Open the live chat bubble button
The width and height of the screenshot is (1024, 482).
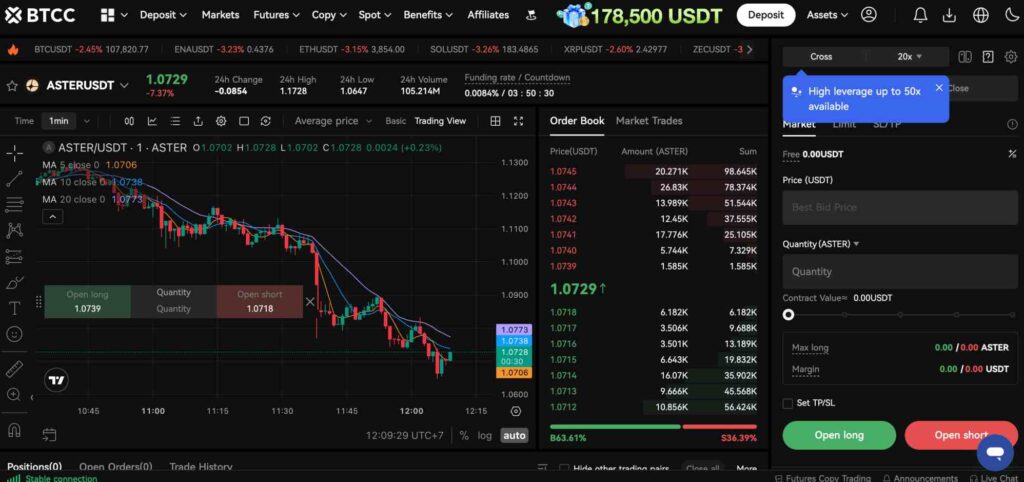pyautogui.click(x=995, y=453)
